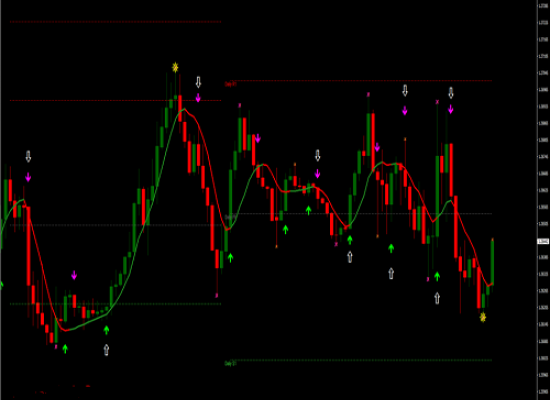Click the green Daily S1 support label
550x400 pixels.
tap(230, 363)
